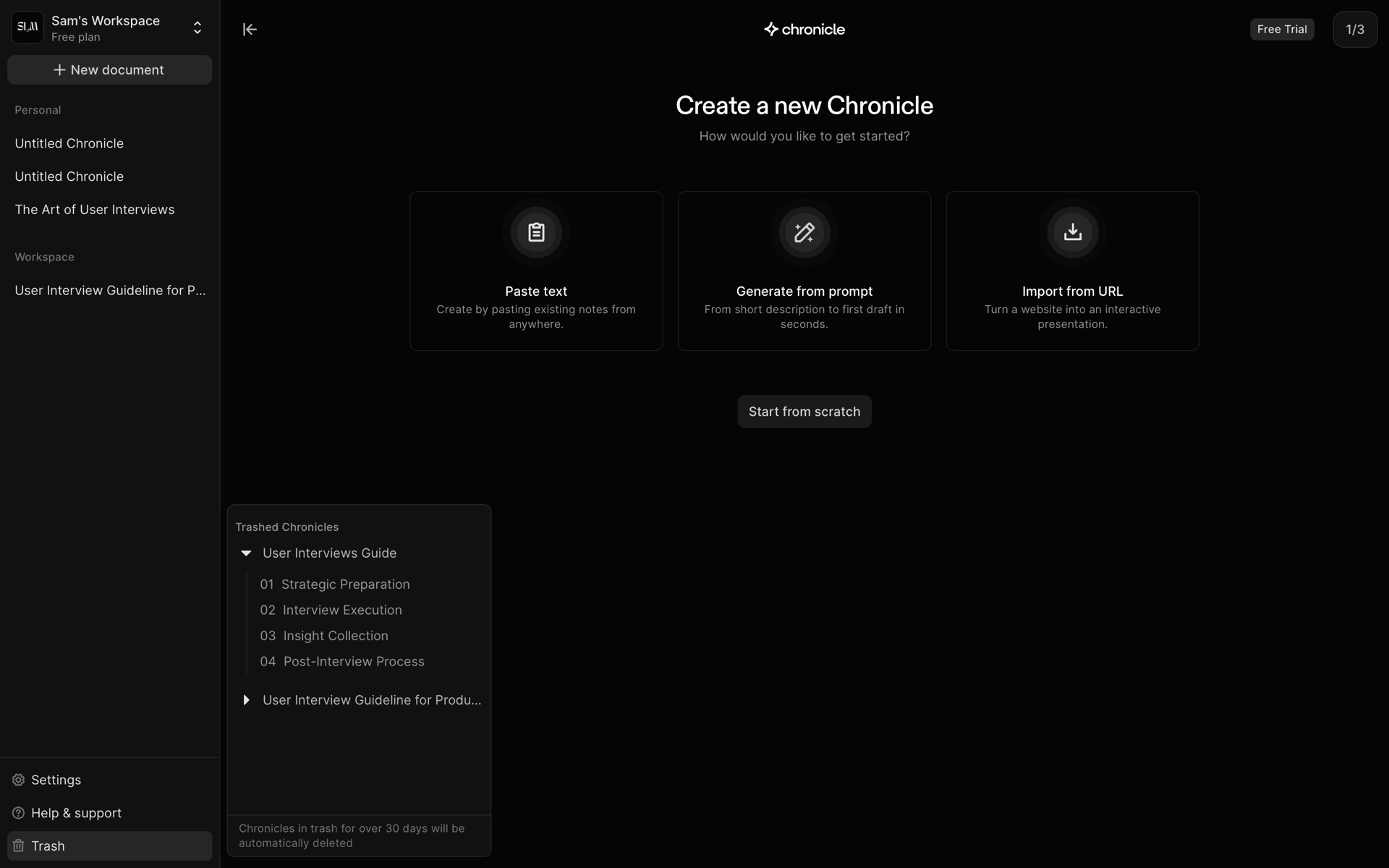Collapse the User Interviews Guide triangle
This screenshot has width=1389, height=868.
pos(246,553)
